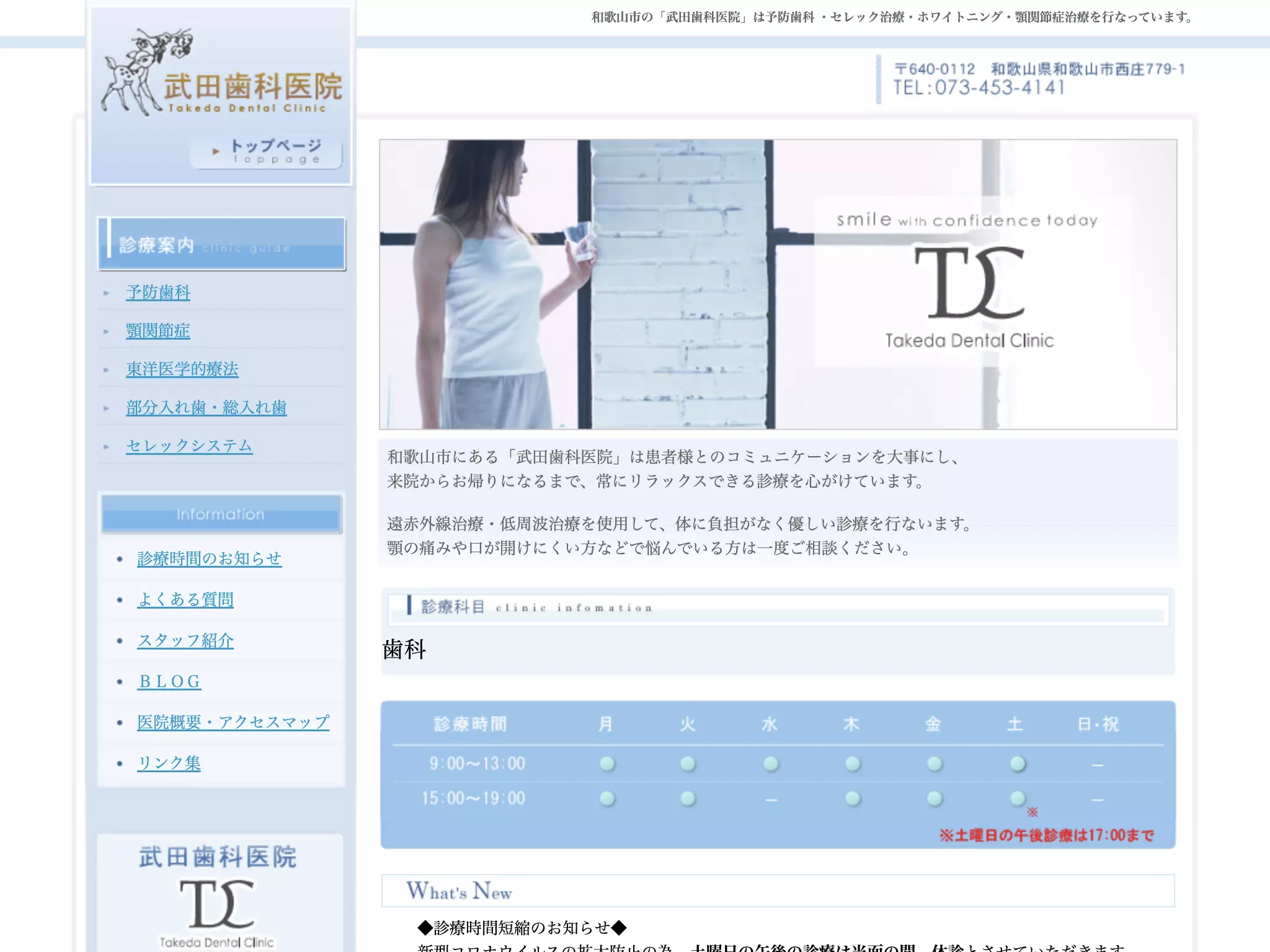Open 診療時間のお知らせ link
1270x952 pixels.
point(210,558)
